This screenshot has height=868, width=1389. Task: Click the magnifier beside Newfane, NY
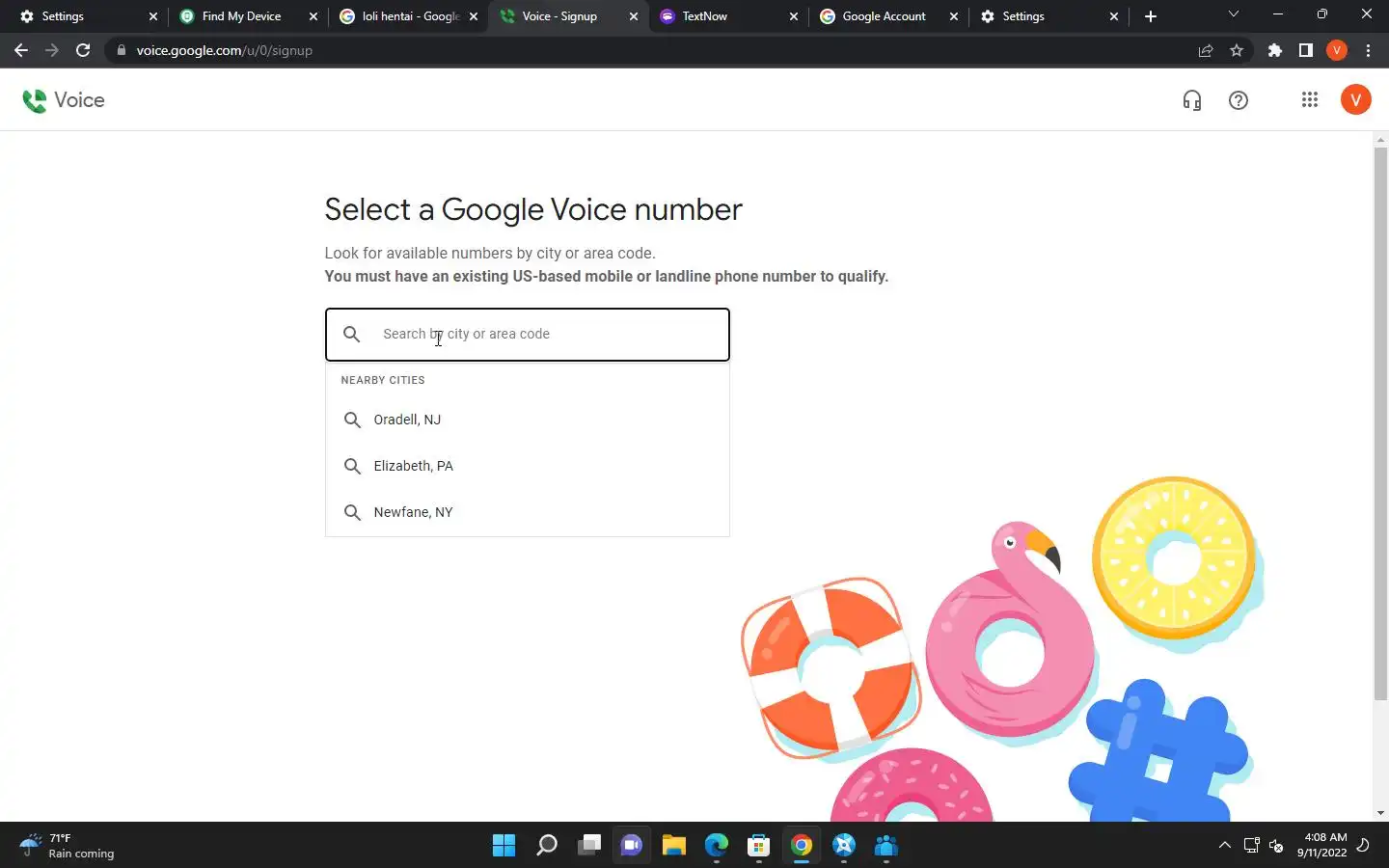352,512
